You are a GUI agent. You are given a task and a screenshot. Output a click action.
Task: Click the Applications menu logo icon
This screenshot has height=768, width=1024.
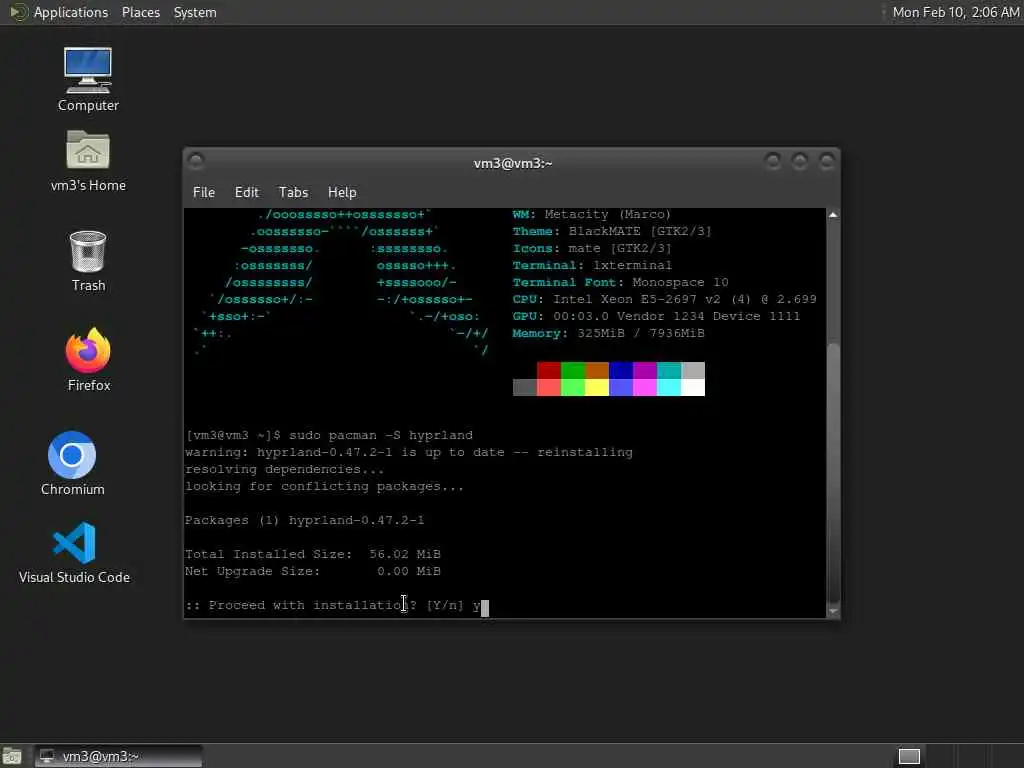[18, 12]
